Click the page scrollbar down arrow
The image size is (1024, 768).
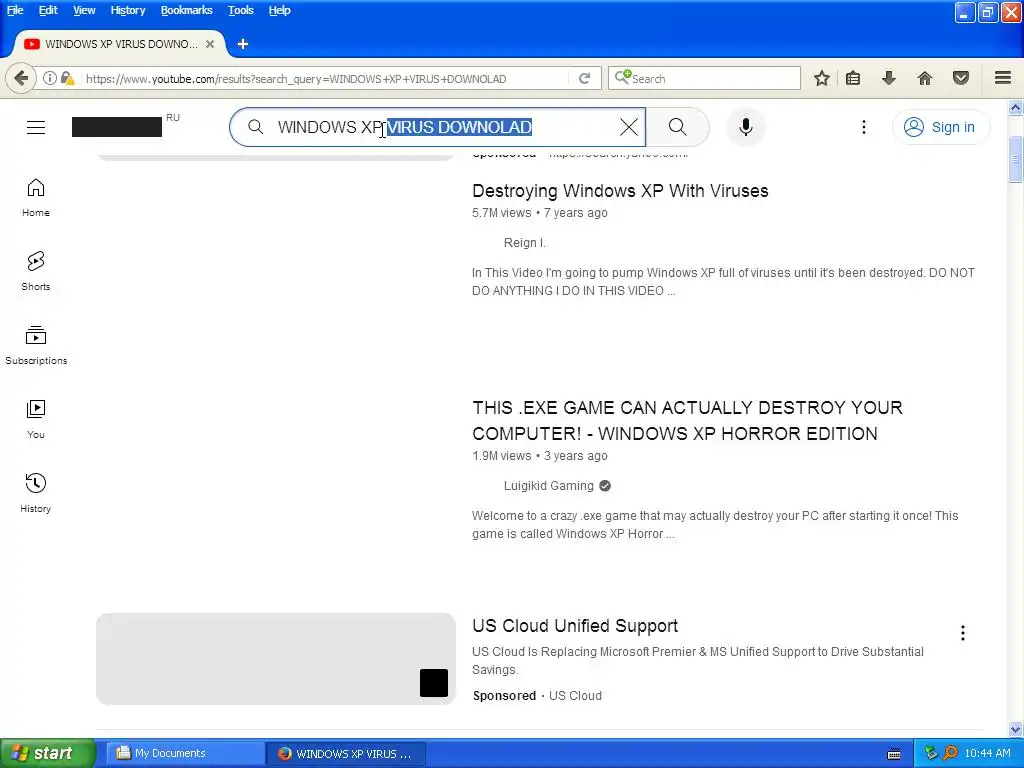pos(1016,729)
